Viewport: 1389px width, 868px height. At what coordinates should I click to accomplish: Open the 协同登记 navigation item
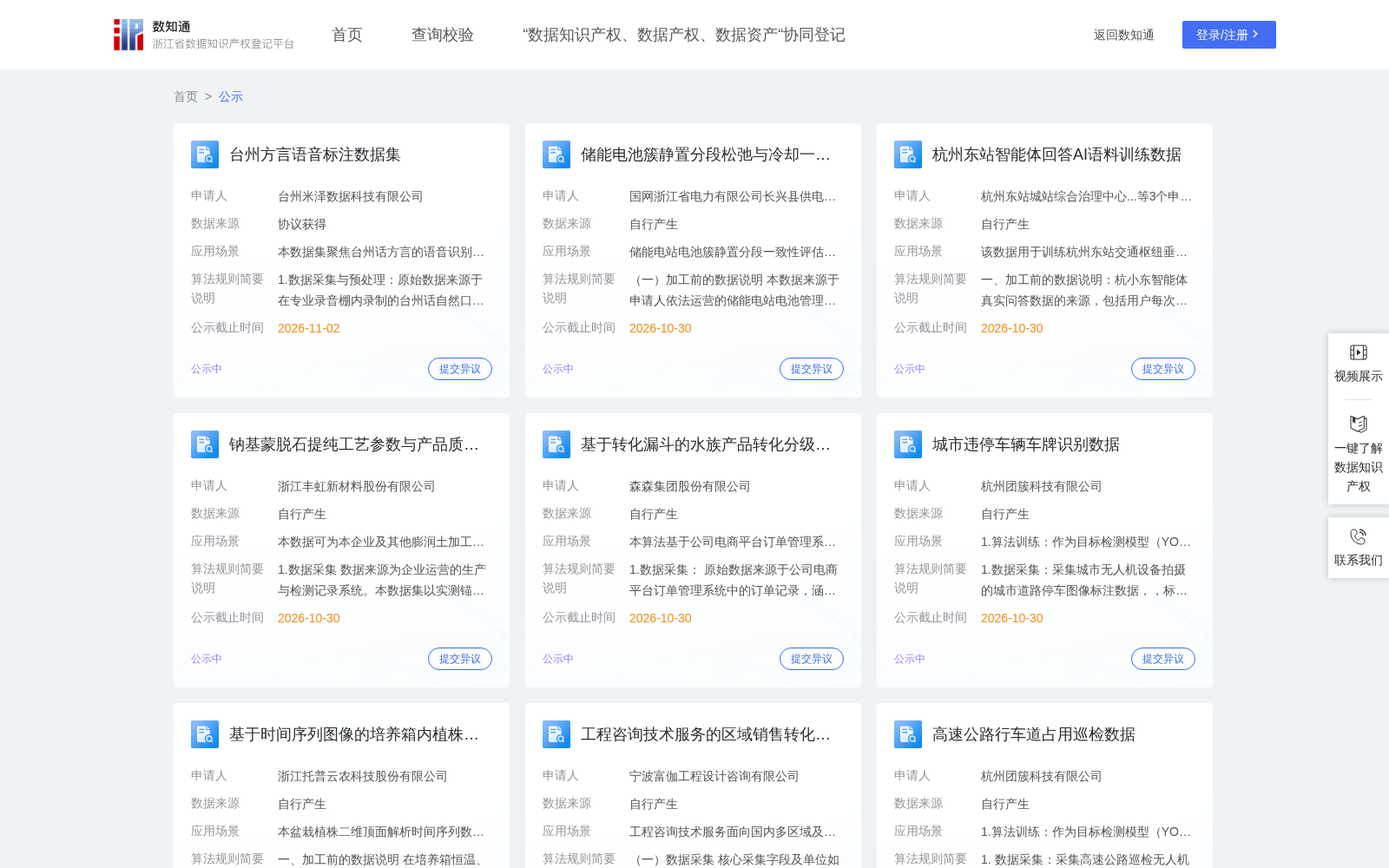[684, 35]
